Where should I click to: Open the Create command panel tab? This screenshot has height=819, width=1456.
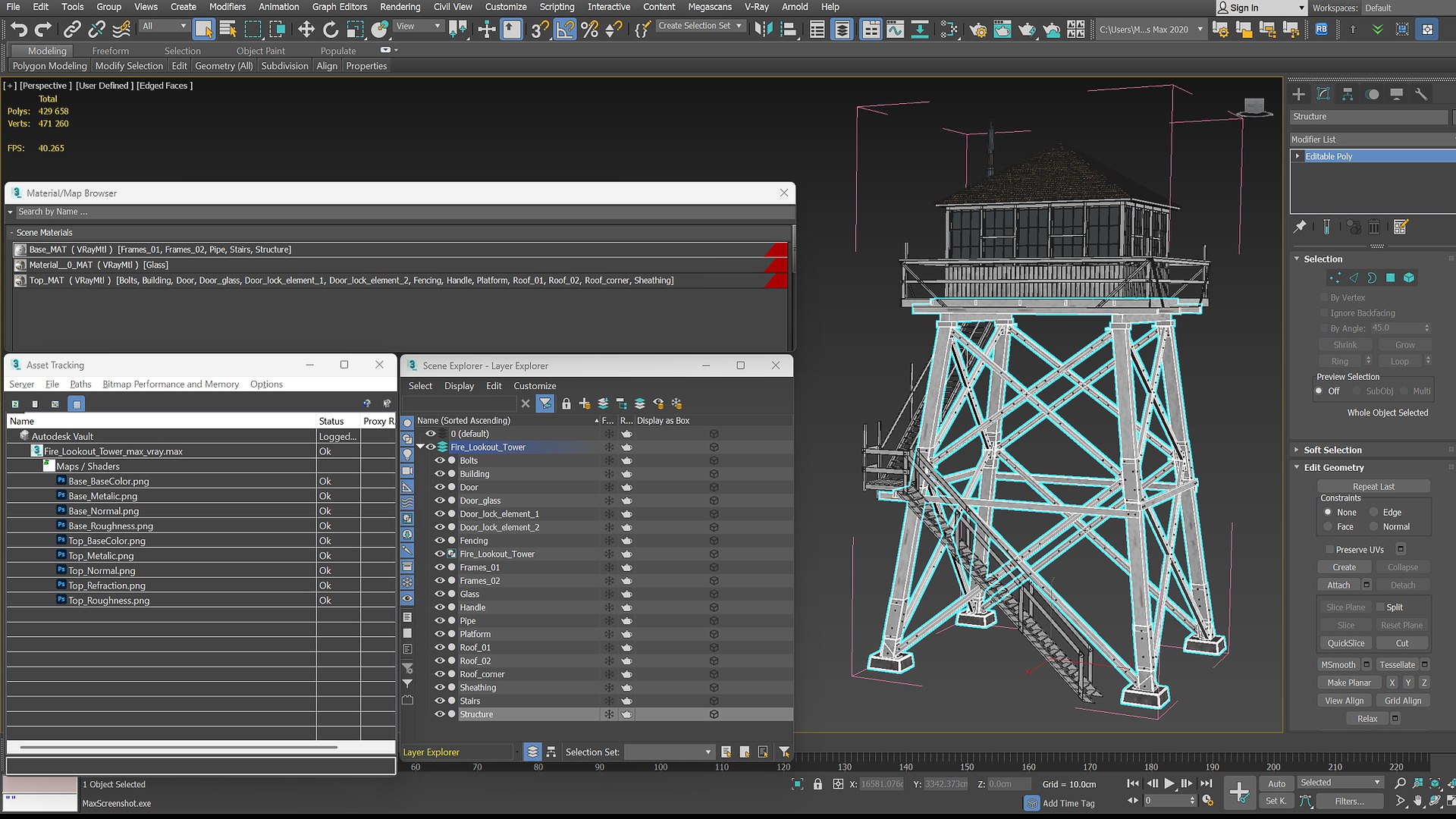pyautogui.click(x=1299, y=94)
